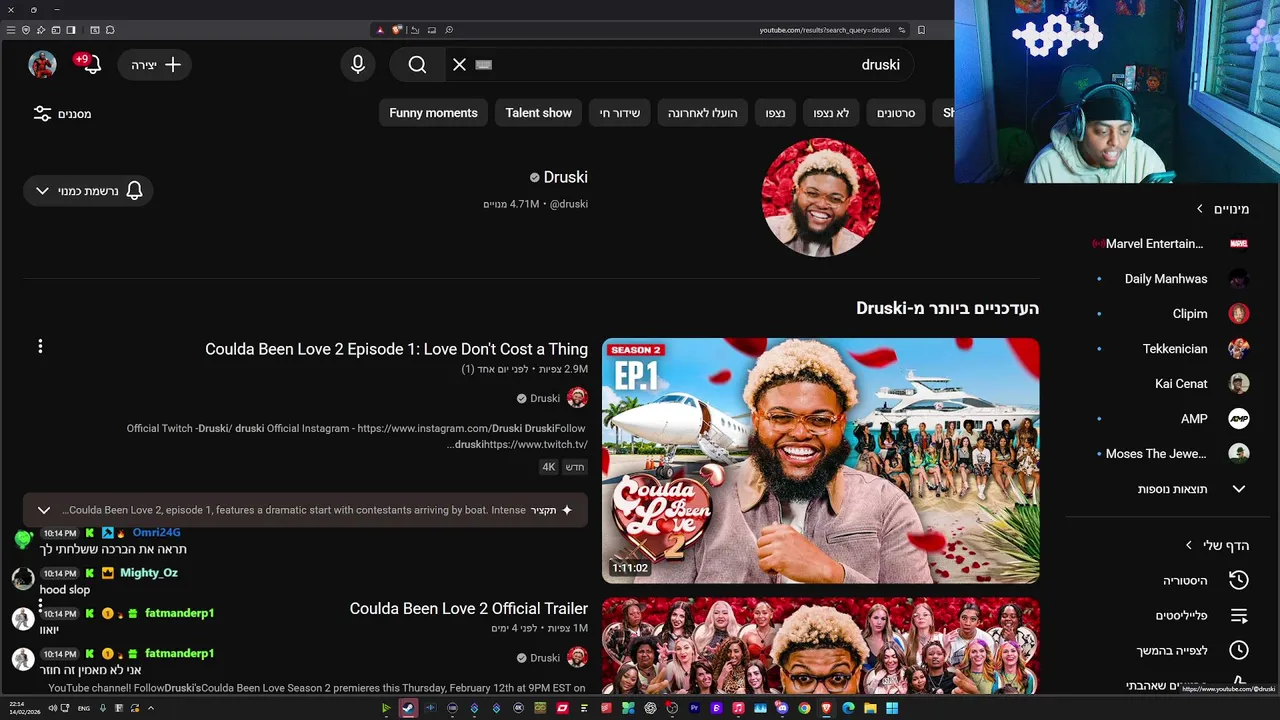Screen dimensions: 1280x720
Task: Click the 4K badge under Episode 1
Action: click(548, 467)
